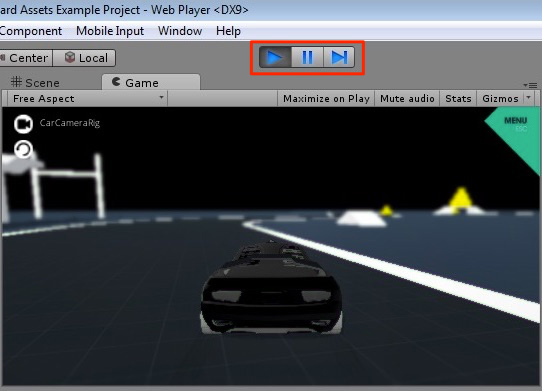Open the Mobile Input menu
This screenshot has height=391, width=542.
110,31
